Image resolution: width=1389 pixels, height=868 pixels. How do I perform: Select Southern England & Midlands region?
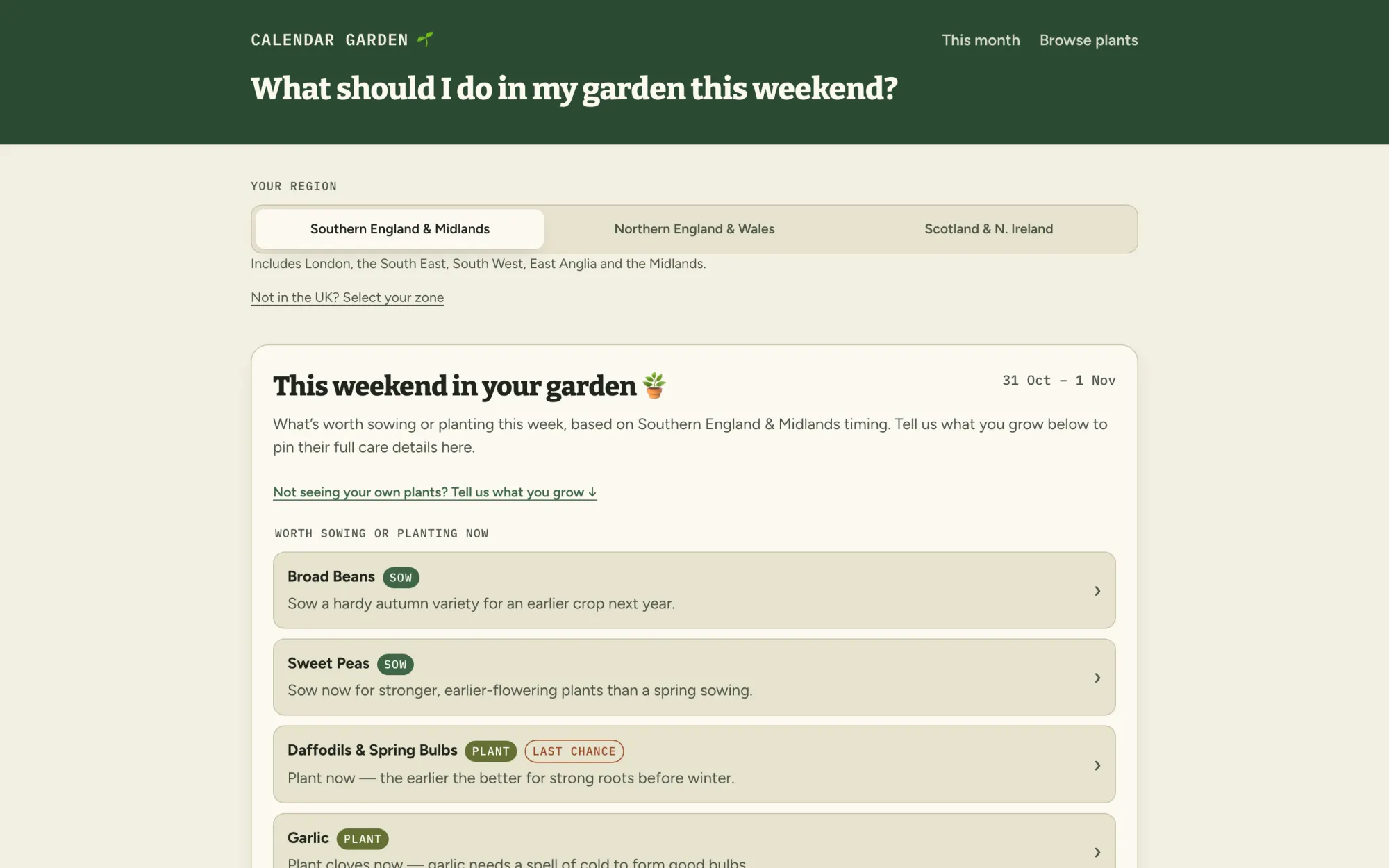click(x=399, y=229)
